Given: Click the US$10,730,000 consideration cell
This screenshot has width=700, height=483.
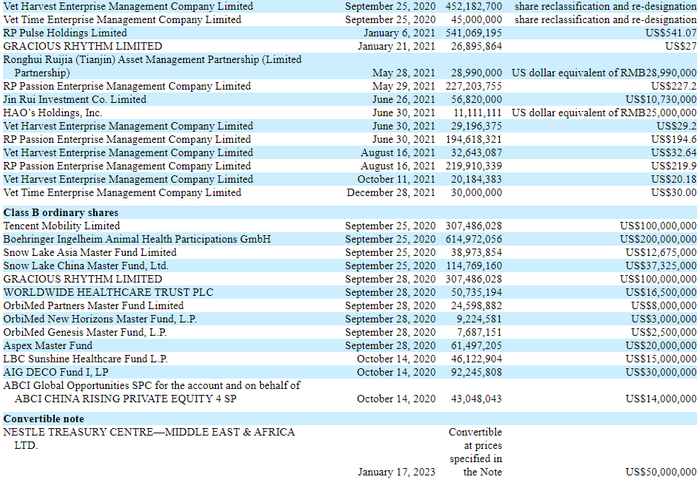Looking at the screenshot, I should click(661, 100).
